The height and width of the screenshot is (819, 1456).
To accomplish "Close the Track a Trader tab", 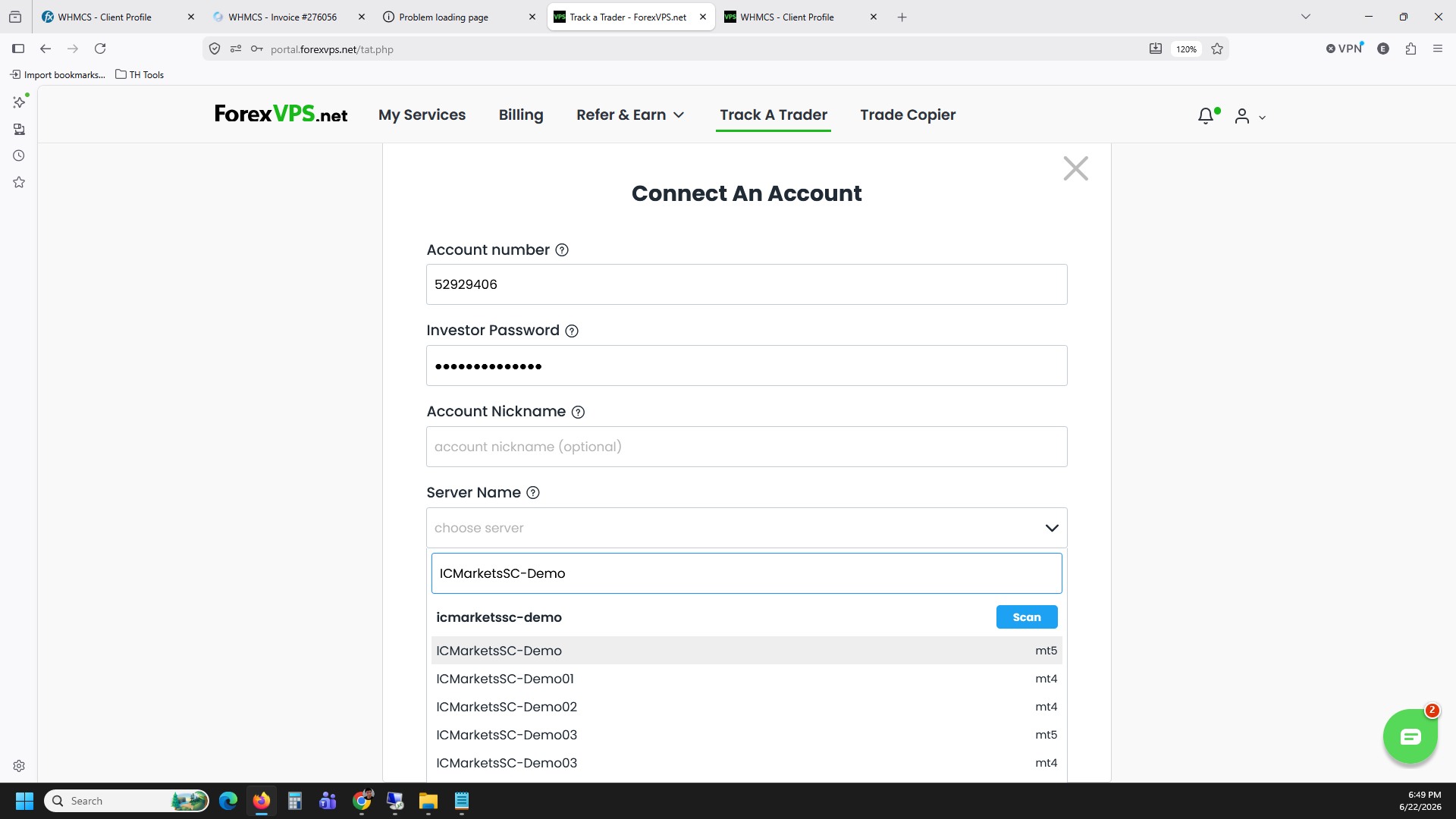I will [x=702, y=17].
